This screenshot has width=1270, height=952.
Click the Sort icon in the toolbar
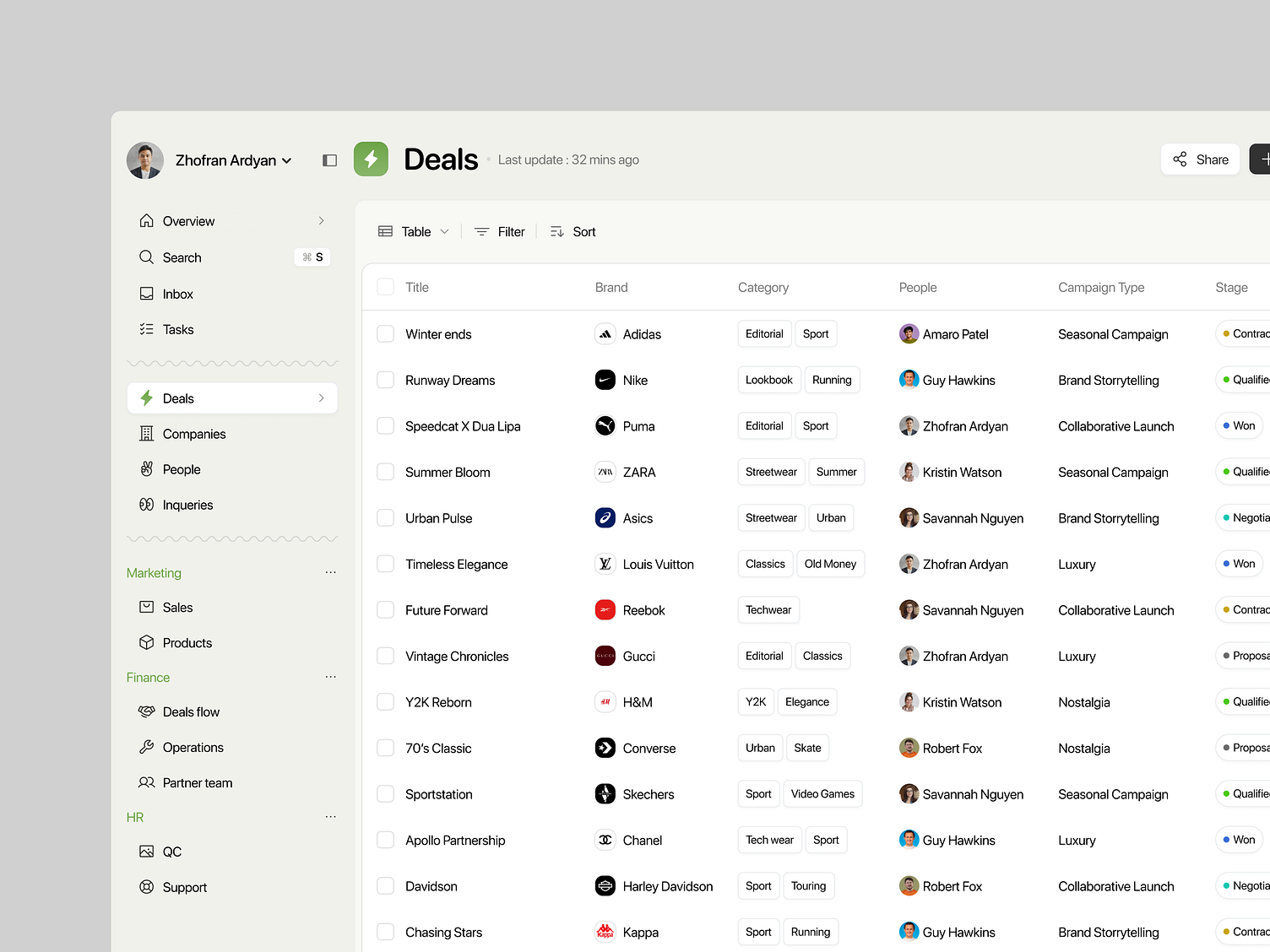[x=556, y=231]
